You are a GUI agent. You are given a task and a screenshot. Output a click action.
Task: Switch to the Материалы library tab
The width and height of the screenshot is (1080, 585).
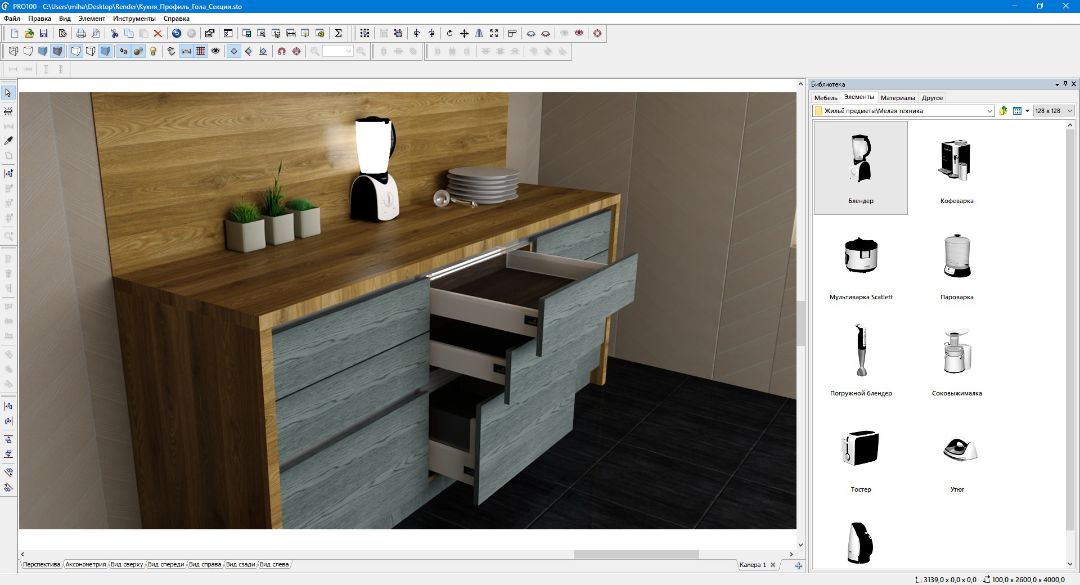tap(897, 97)
